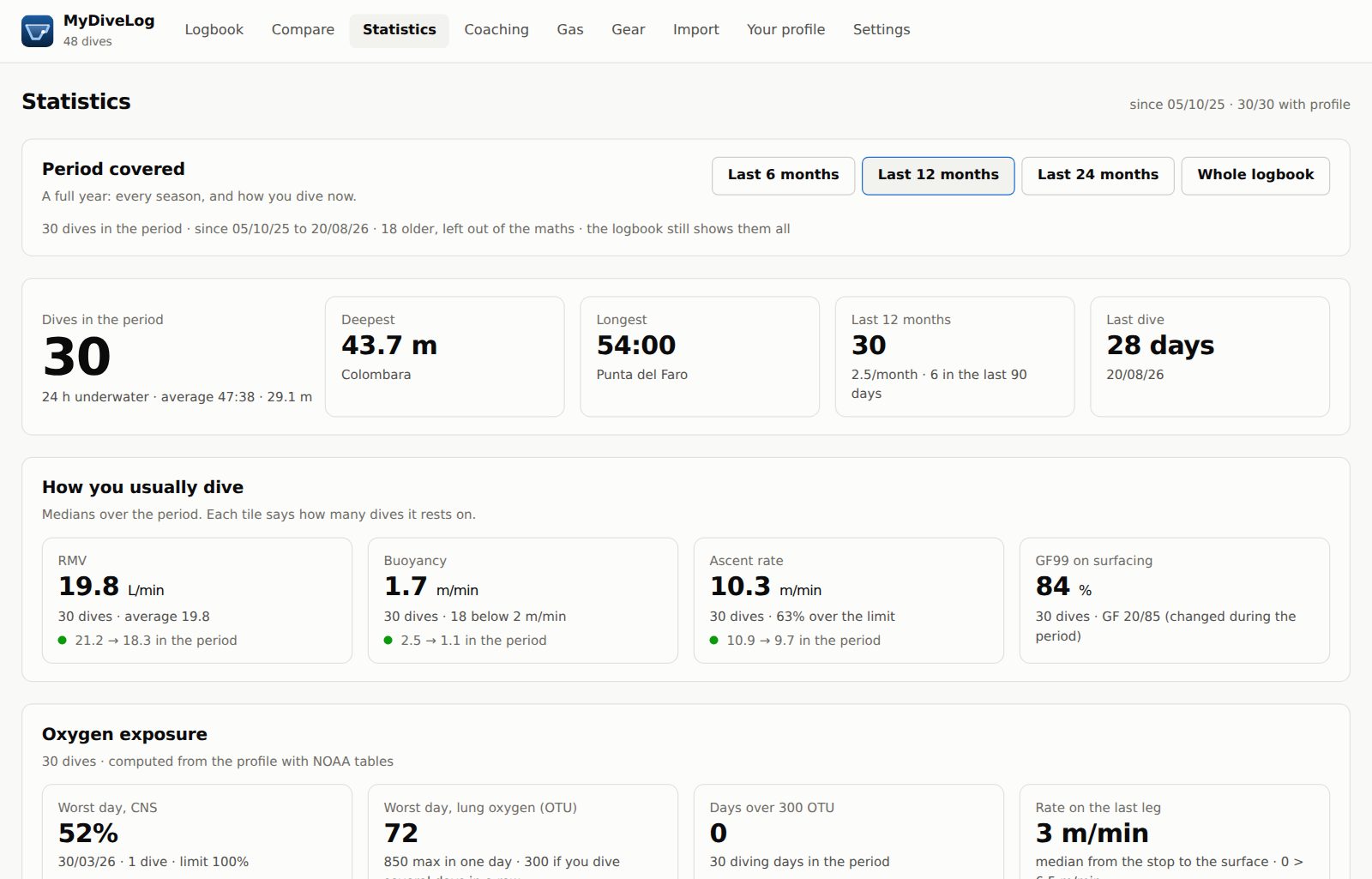1372x879 pixels.
Task: Open the Import tab
Action: click(x=696, y=30)
